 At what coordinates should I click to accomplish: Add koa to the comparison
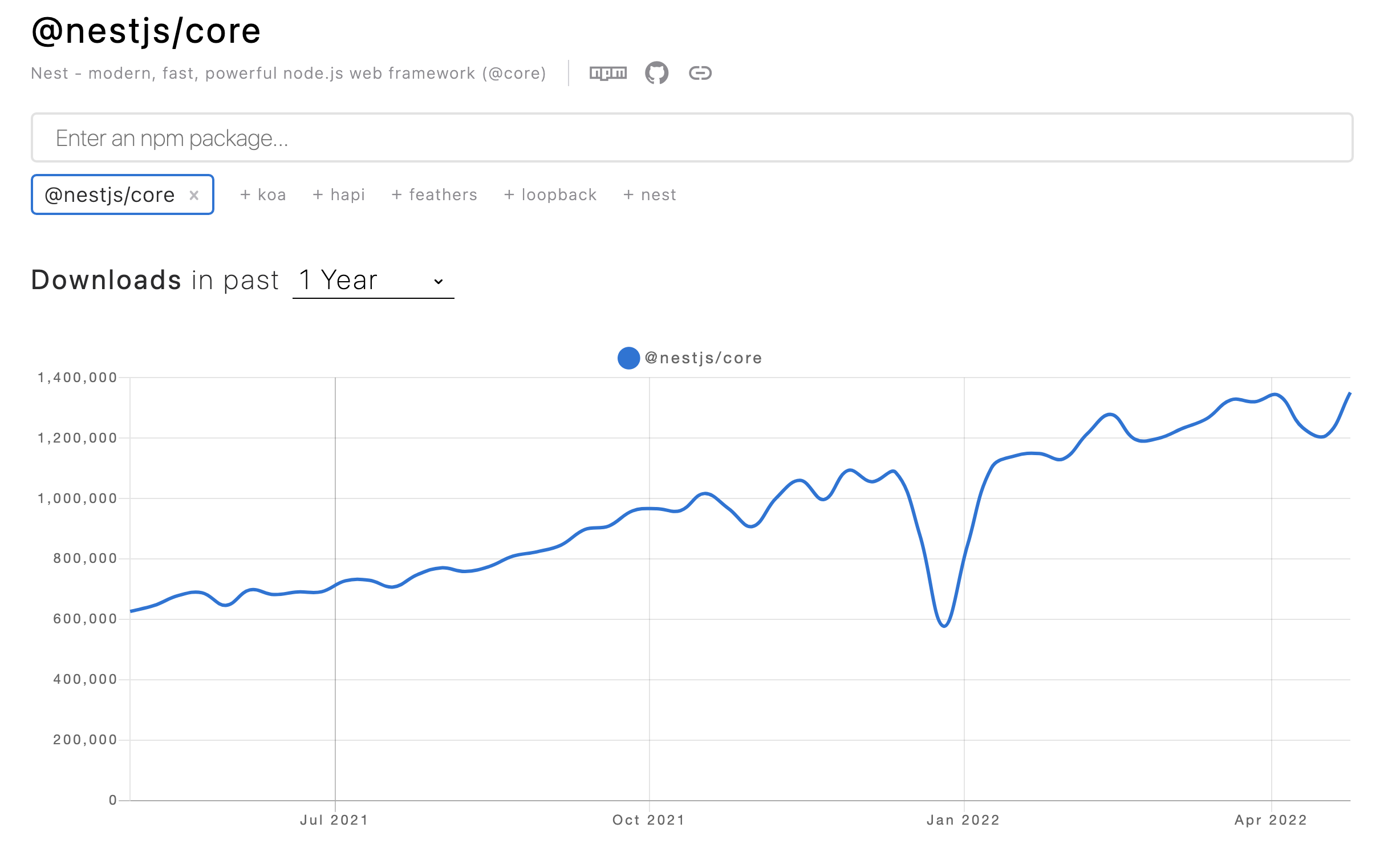(263, 194)
